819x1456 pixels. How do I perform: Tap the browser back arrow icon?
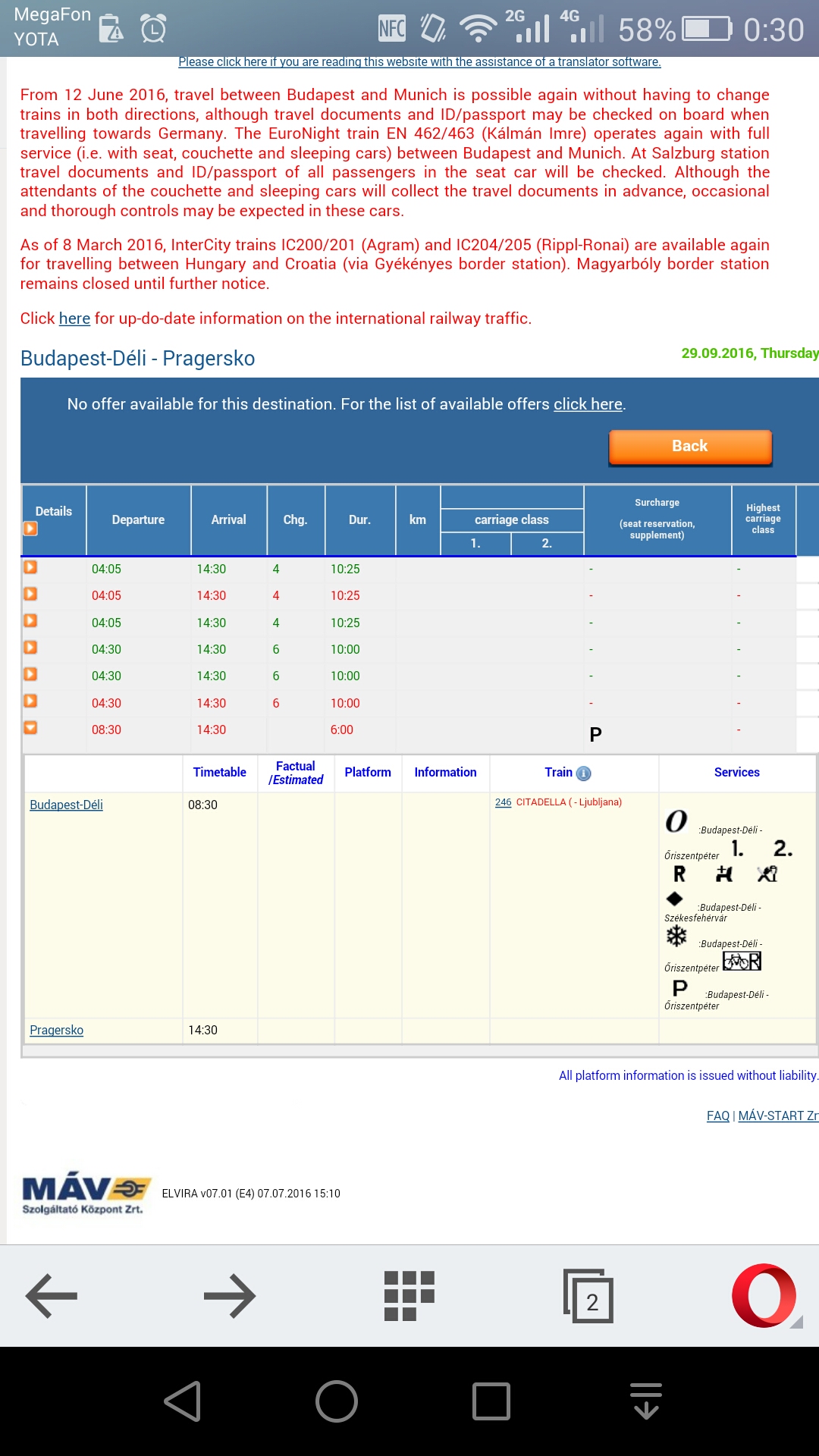[52, 1296]
